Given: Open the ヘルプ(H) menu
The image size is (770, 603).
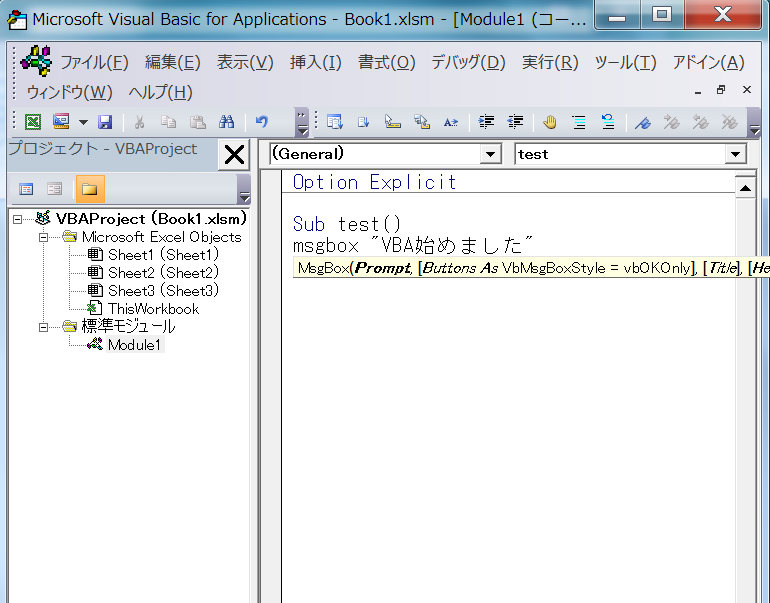Looking at the screenshot, I should pyautogui.click(x=160, y=92).
